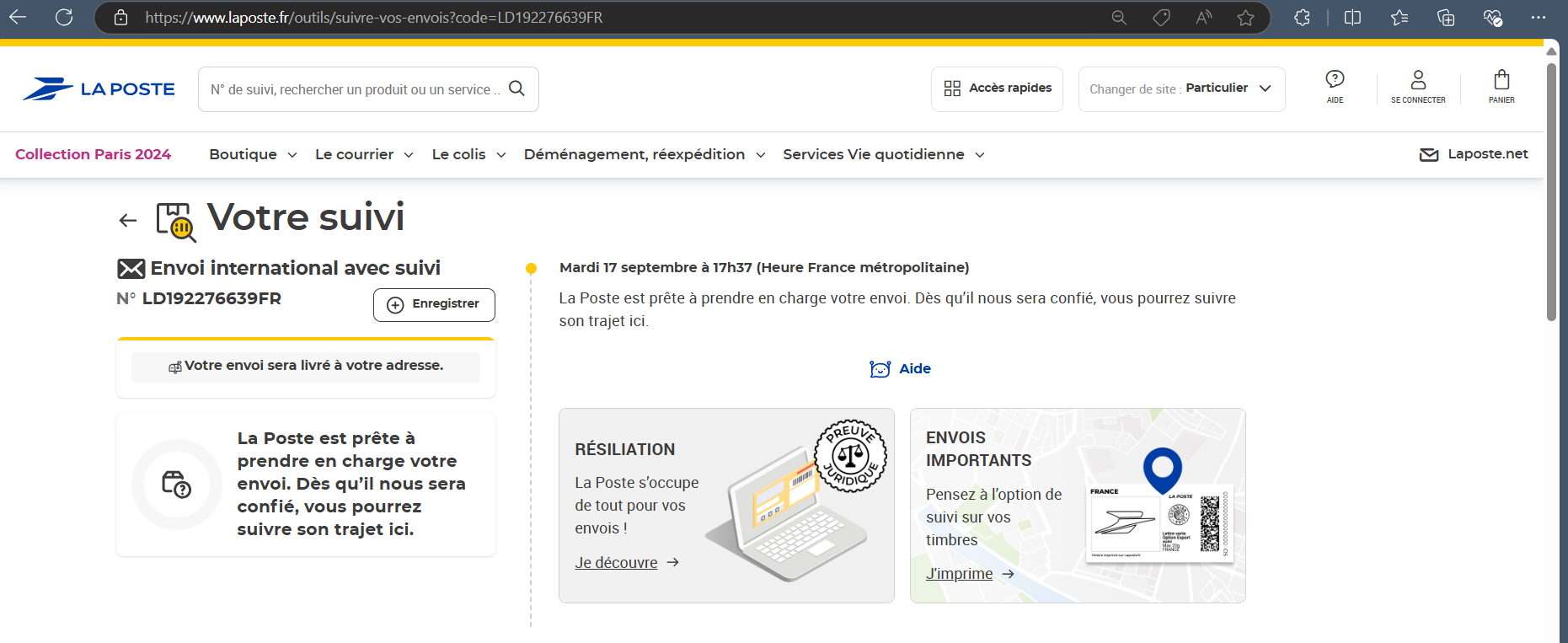The width and height of the screenshot is (1568, 643).
Task: Click the search magnifier icon
Action: click(516, 88)
